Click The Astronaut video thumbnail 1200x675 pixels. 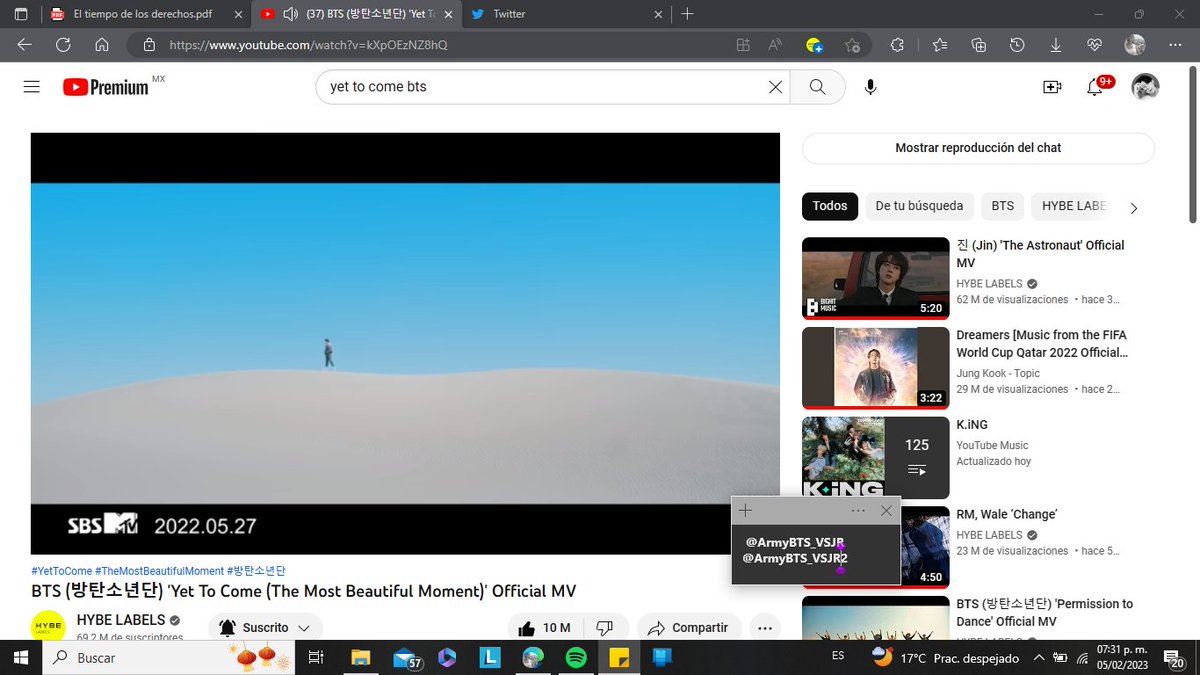pos(875,279)
